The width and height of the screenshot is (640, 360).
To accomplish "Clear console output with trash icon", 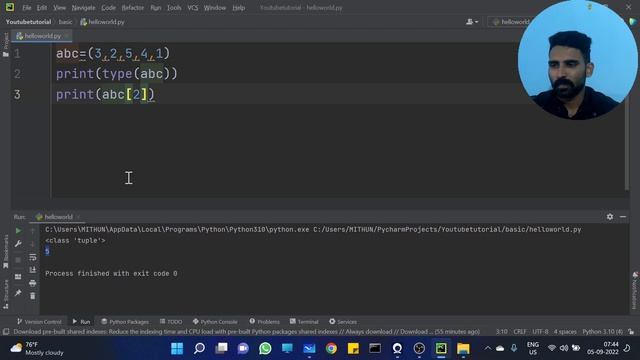I will pos(33,296).
